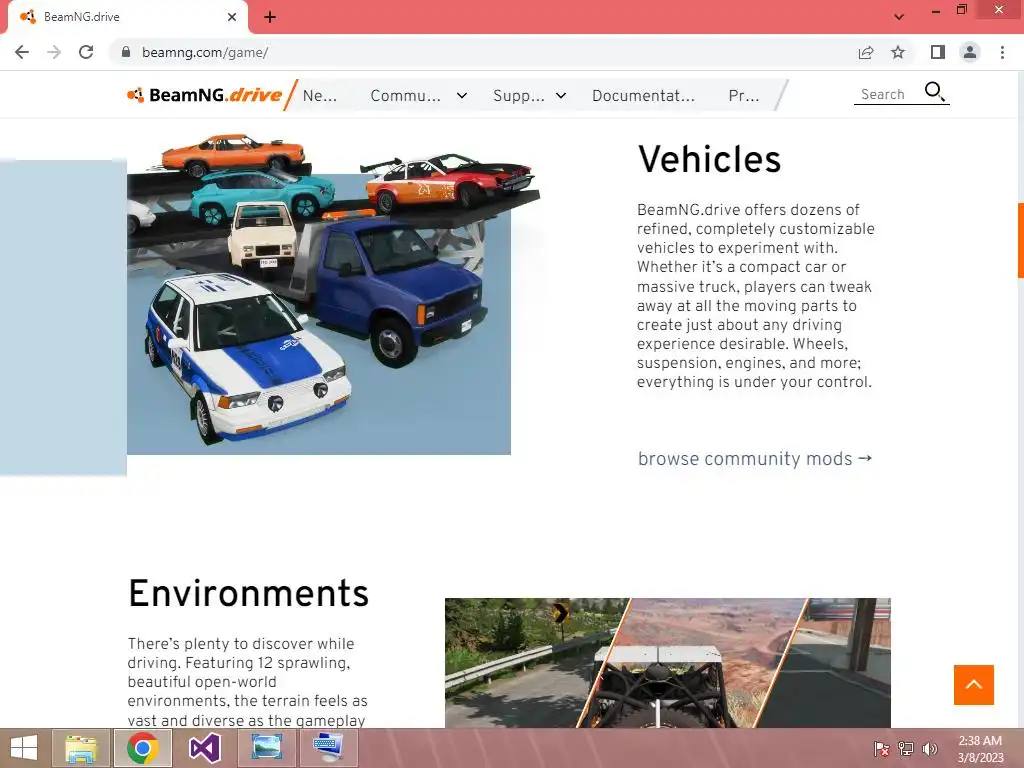Click the Vehicles heading
The image size is (1024, 768).
(x=709, y=159)
